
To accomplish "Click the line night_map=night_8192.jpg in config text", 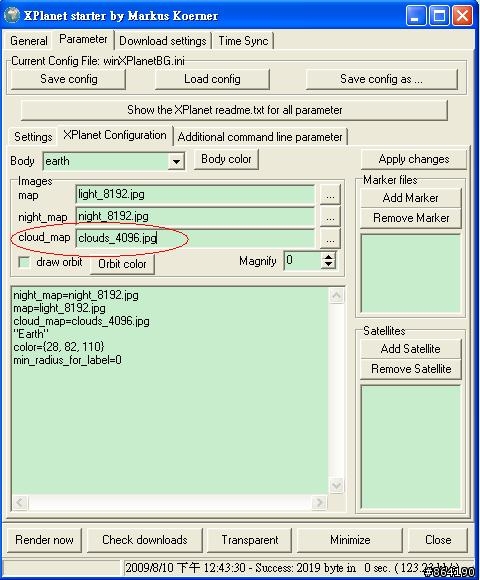I will (76, 295).
